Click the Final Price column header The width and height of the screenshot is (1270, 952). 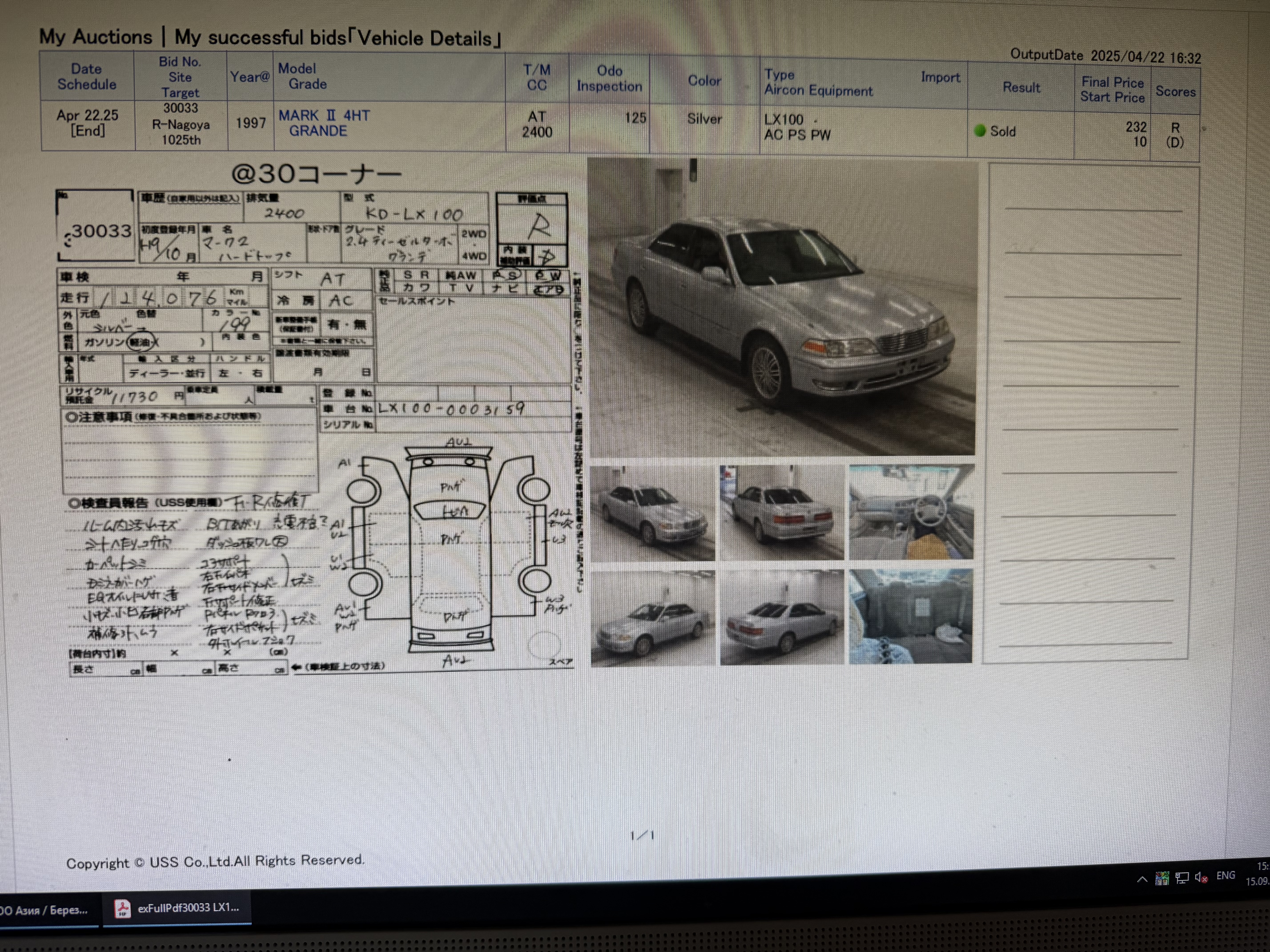click(x=1112, y=83)
